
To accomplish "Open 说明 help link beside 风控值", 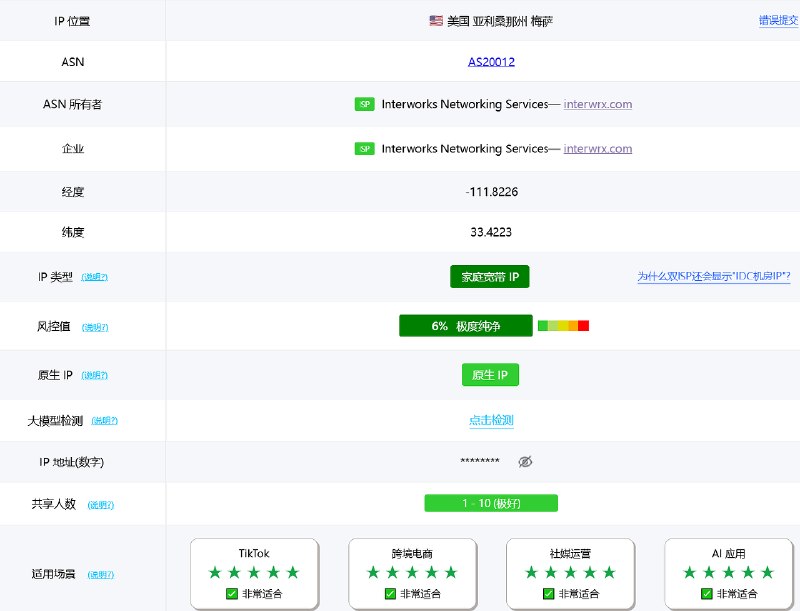I will pyautogui.click(x=95, y=327).
